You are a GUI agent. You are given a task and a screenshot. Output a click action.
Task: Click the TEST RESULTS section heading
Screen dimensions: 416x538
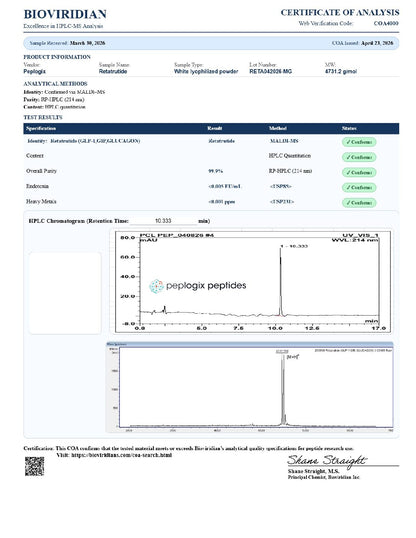click(43, 117)
